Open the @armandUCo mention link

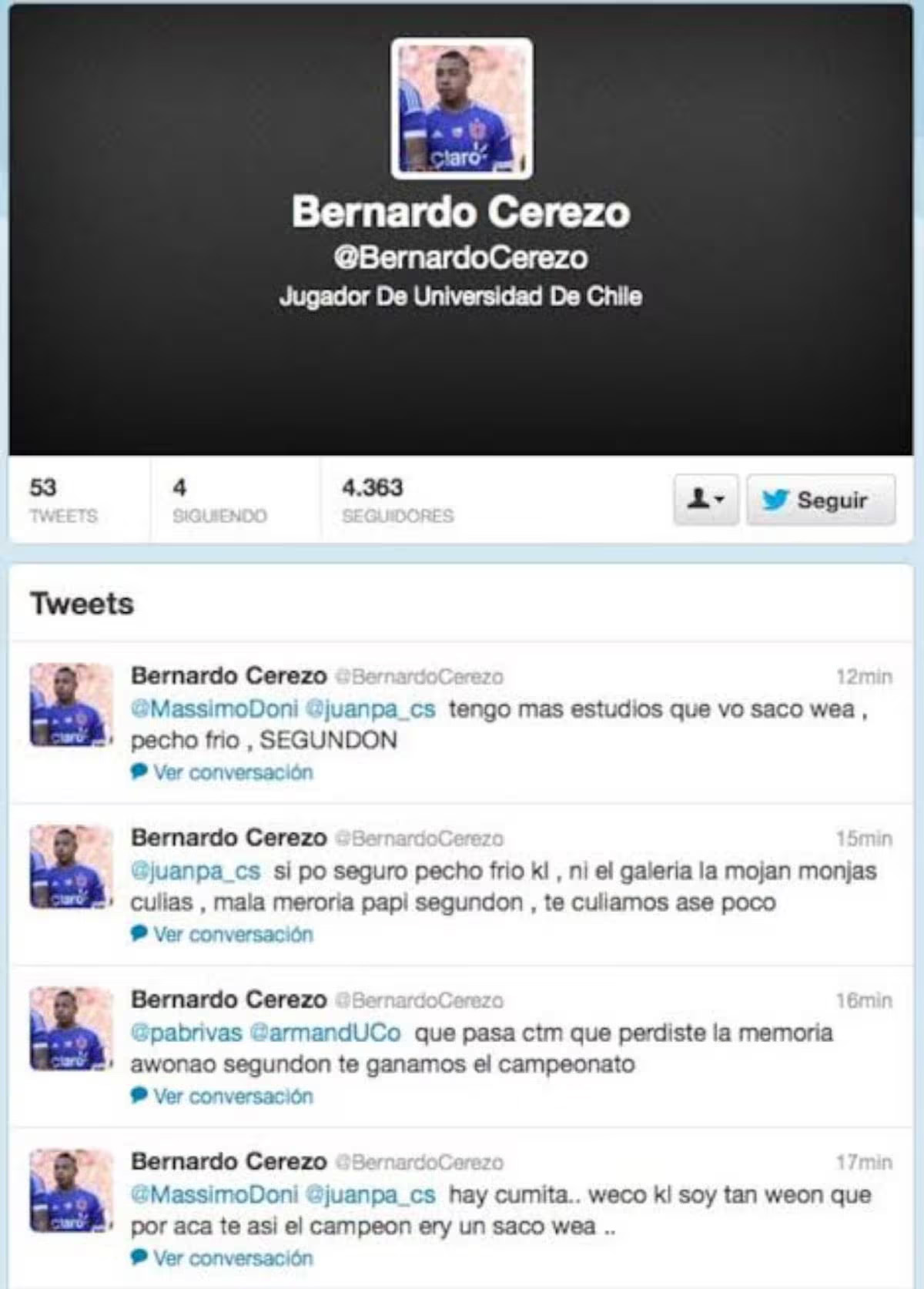(326, 1032)
